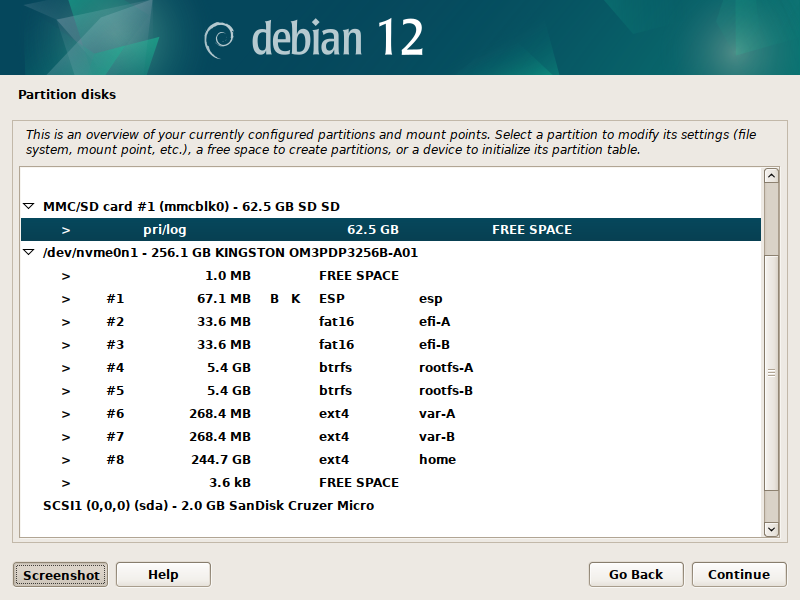Click the vertical scrollbar thumb
The width and height of the screenshot is (800, 600).
(771, 372)
